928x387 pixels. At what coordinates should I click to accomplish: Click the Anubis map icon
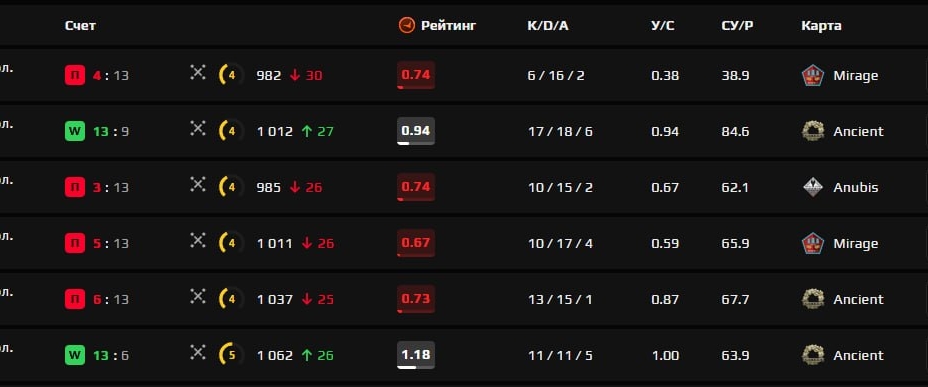coord(813,188)
